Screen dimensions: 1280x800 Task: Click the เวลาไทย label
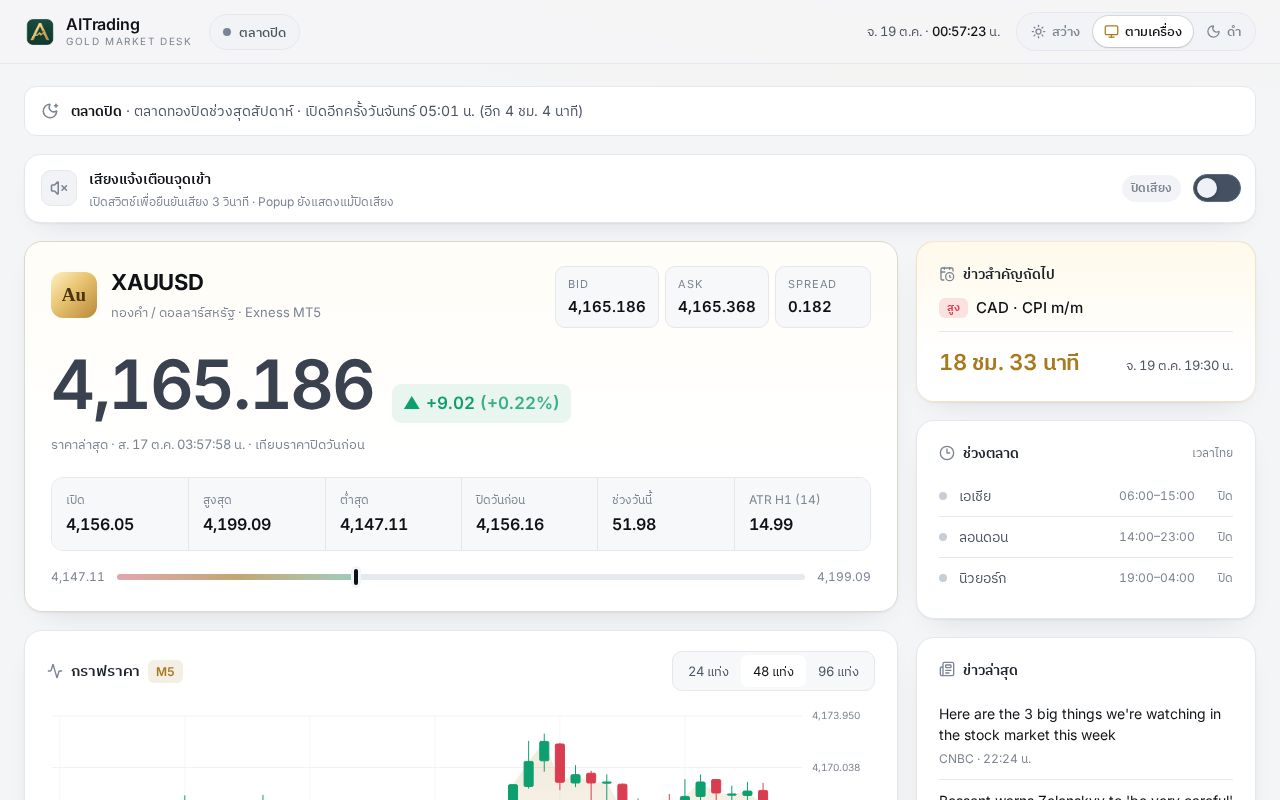tap(1212, 453)
